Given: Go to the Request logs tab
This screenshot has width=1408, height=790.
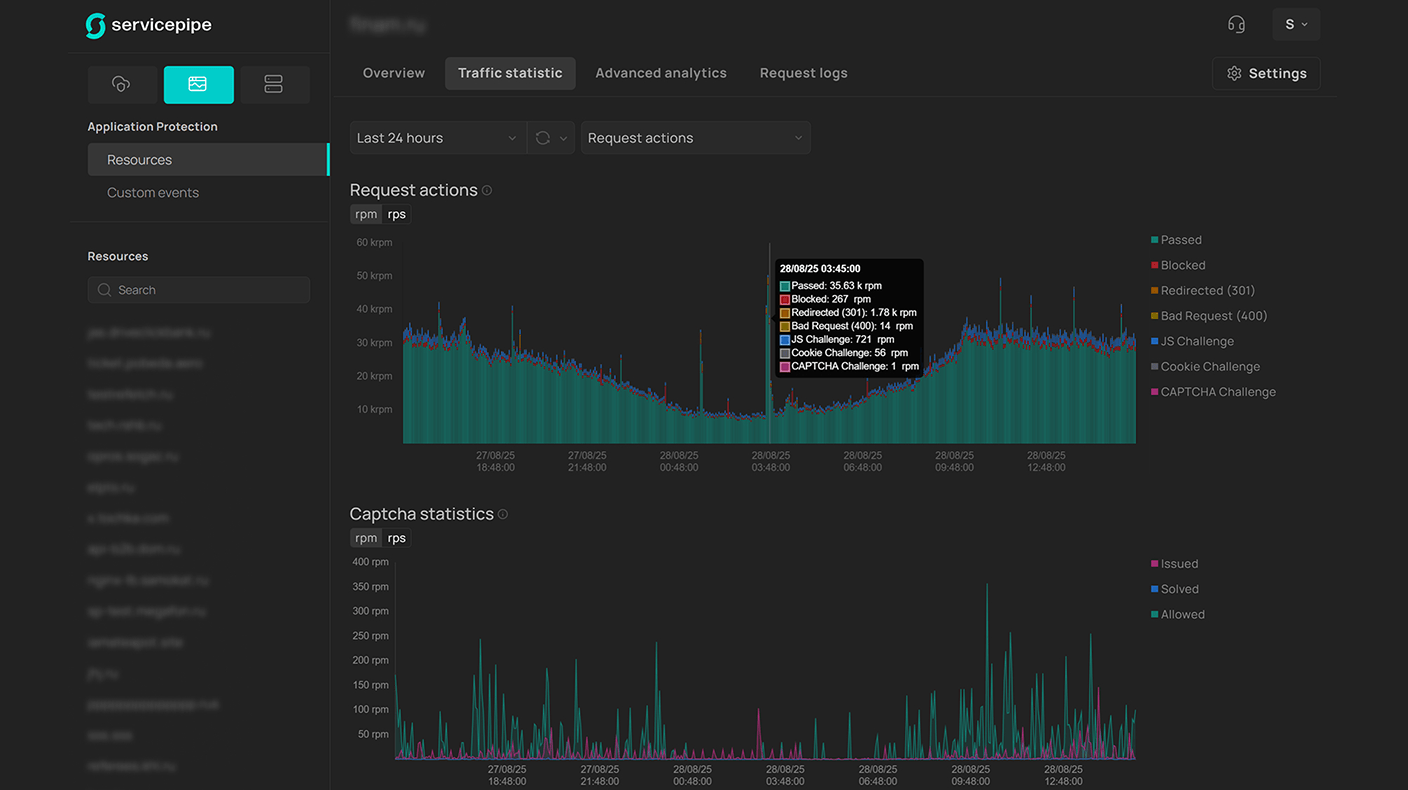Looking at the screenshot, I should point(803,73).
